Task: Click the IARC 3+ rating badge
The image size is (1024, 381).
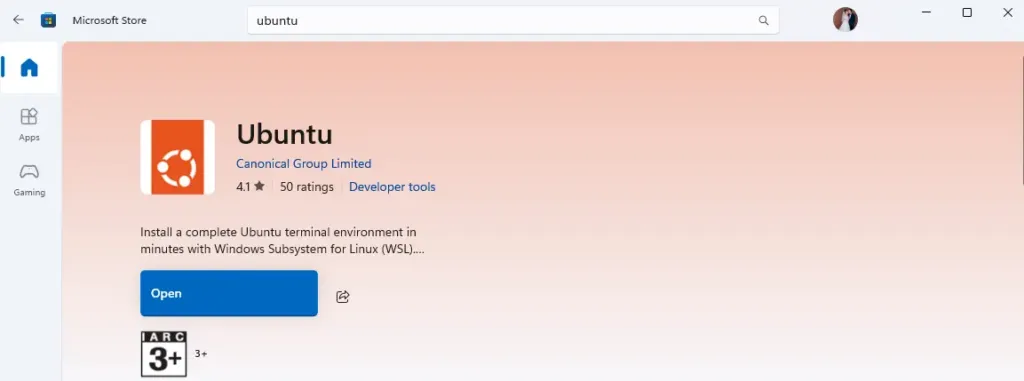Action: (164, 354)
